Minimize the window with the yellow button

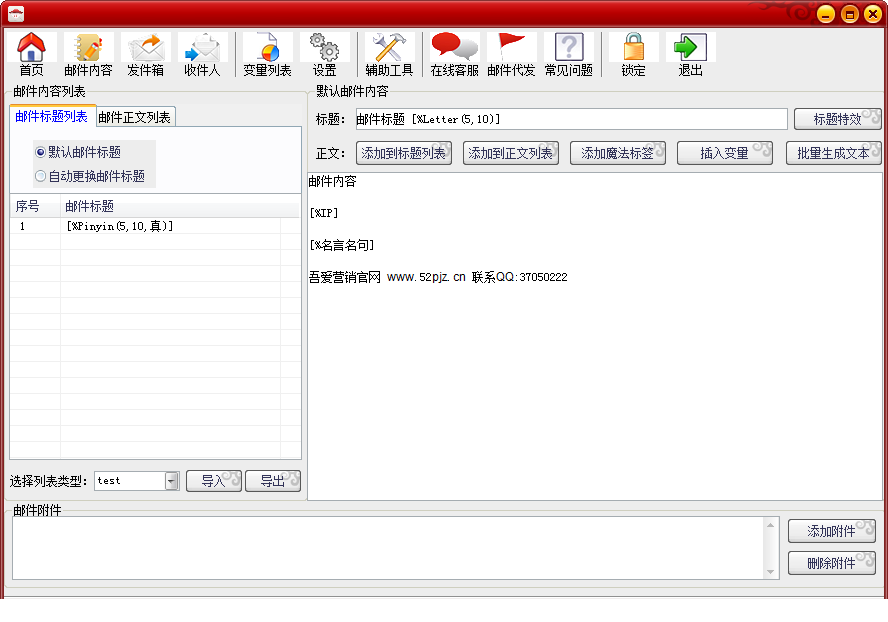[x=826, y=14]
